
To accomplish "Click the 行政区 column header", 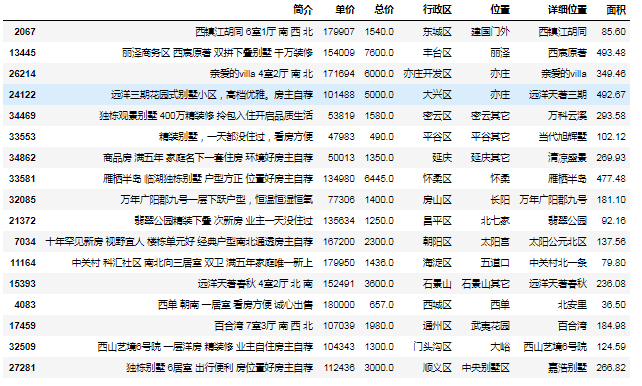I will (x=437, y=10).
